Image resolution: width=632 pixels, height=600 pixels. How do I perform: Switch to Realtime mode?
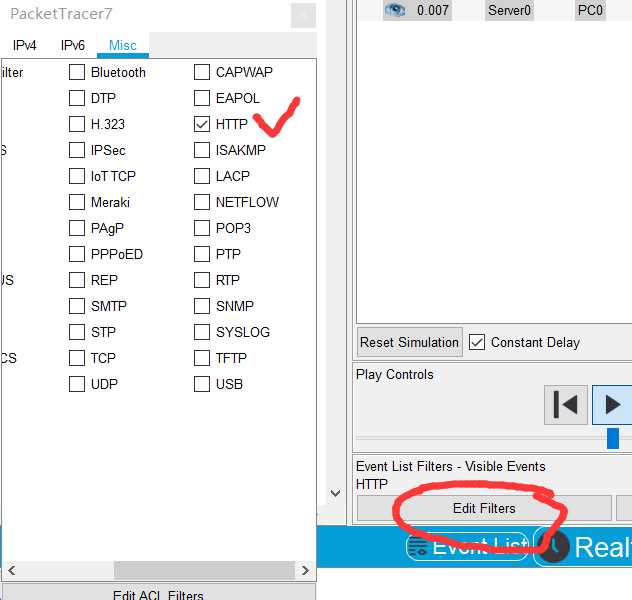[x=584, y=547]
